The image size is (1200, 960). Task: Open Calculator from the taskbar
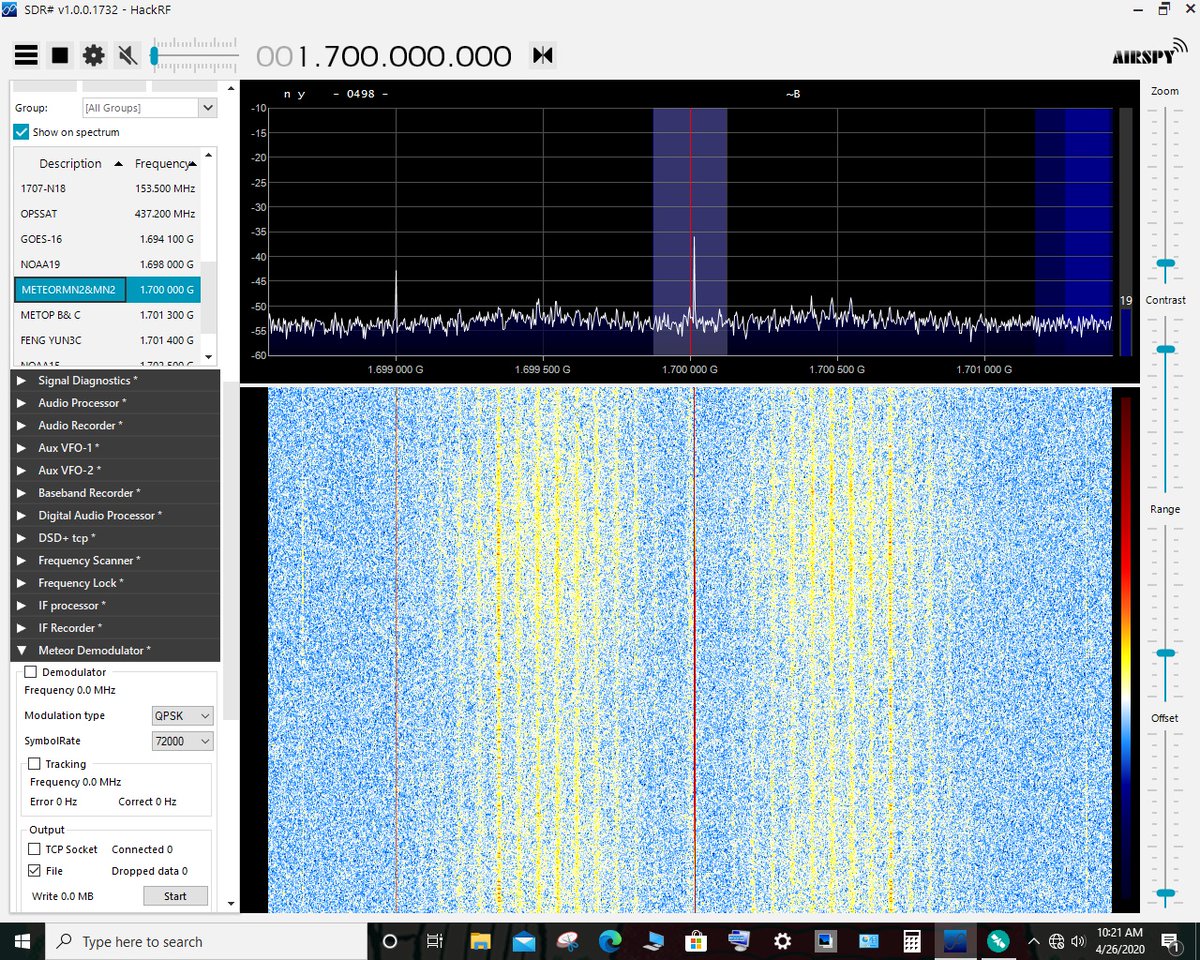click(x=912, y=941)
